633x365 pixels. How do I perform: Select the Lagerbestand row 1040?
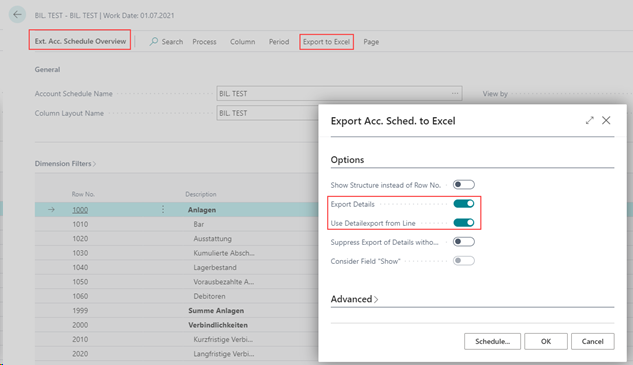(x=176, y=267)
